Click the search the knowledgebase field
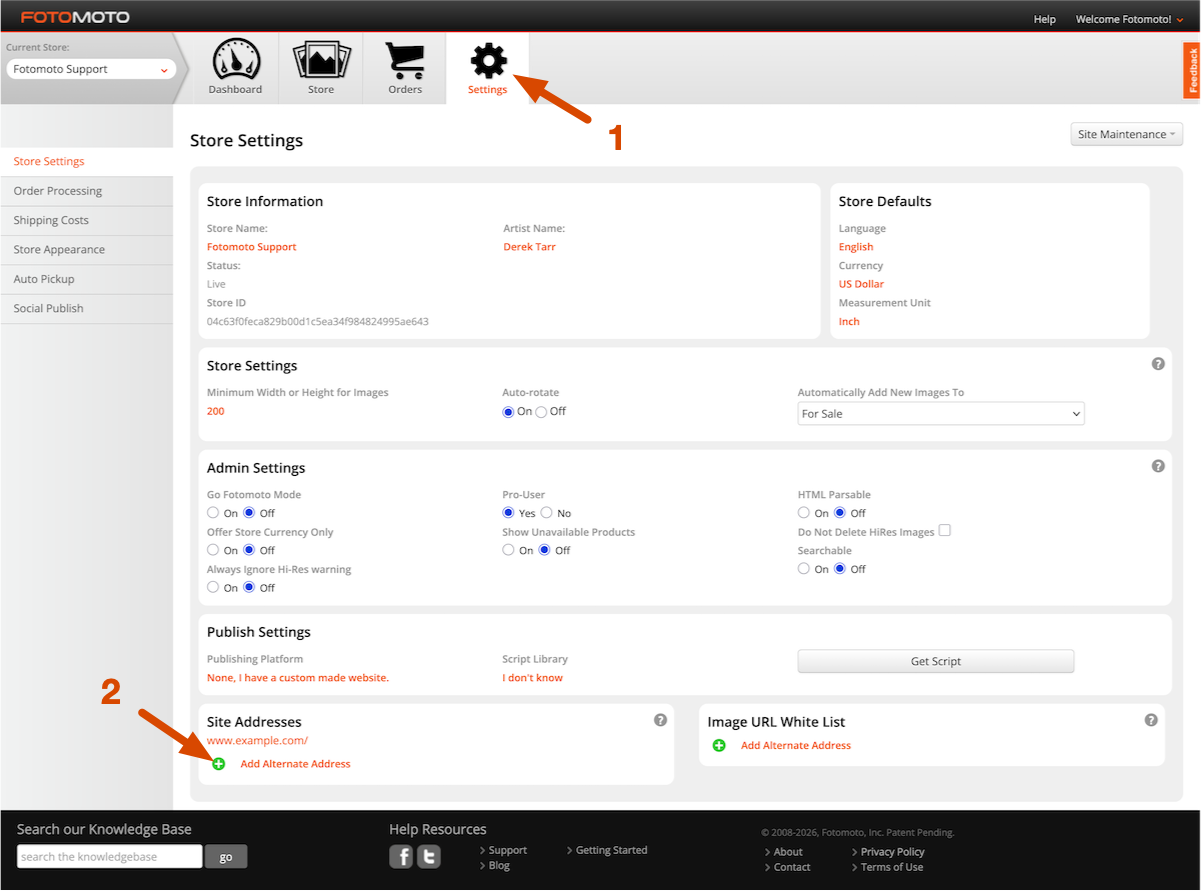 tap(109, 857)
